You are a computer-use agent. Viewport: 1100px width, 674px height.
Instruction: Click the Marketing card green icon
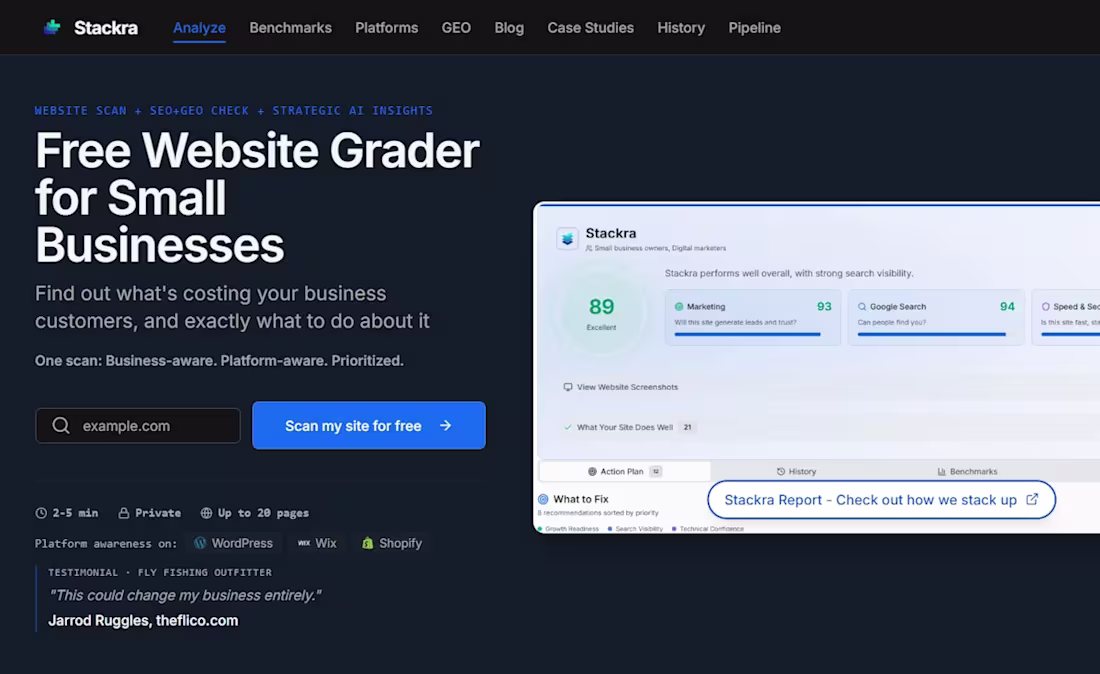click(678, 306)
